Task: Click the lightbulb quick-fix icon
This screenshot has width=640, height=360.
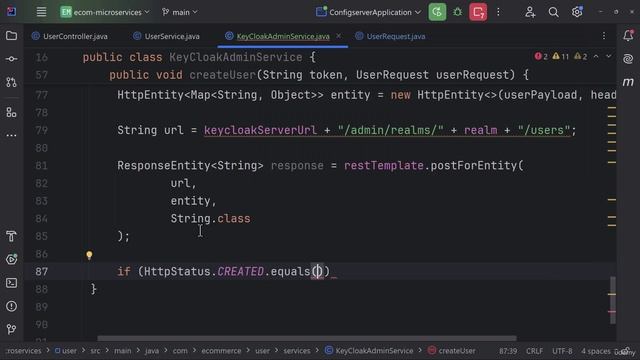Action: [89, 256]
